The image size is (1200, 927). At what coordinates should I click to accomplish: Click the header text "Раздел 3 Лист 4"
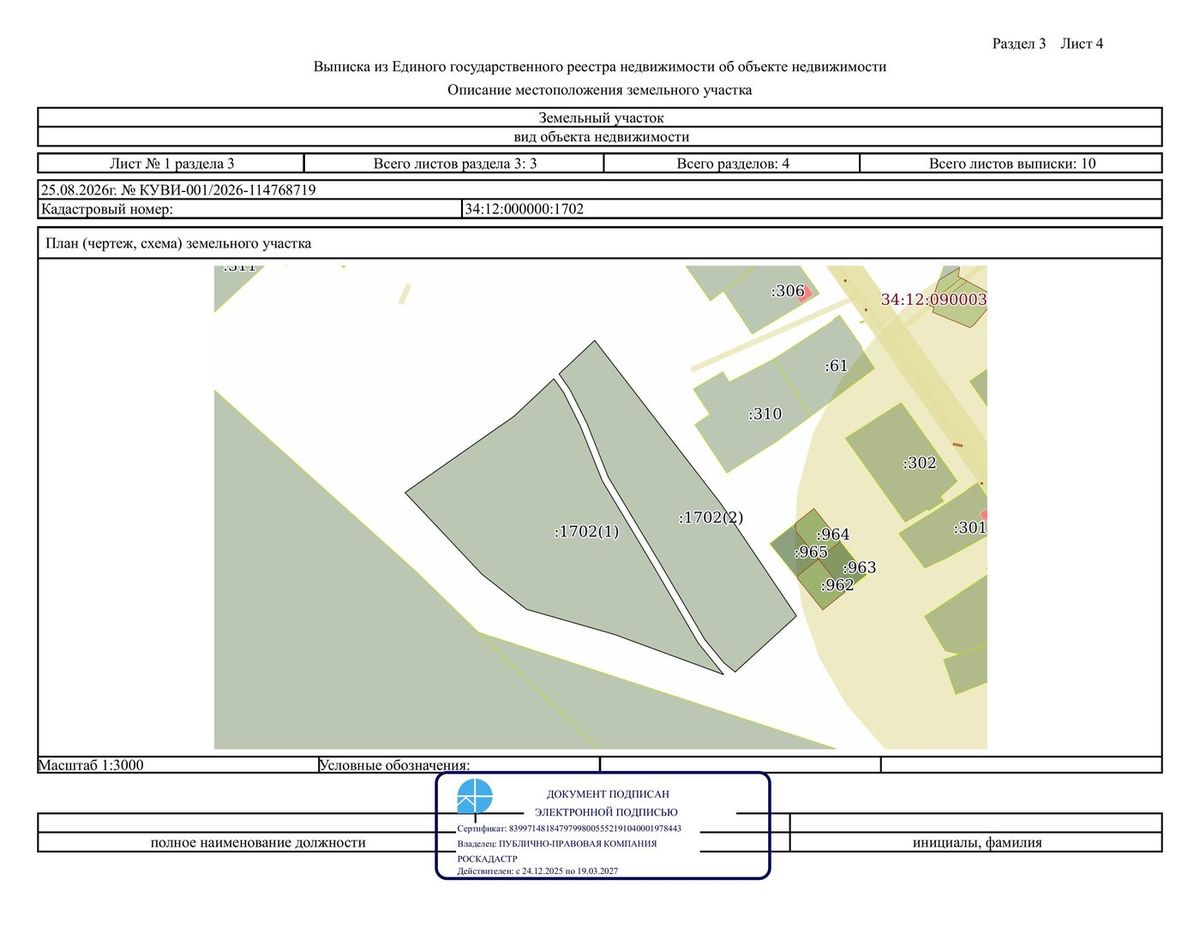(x=1047, y=44)
